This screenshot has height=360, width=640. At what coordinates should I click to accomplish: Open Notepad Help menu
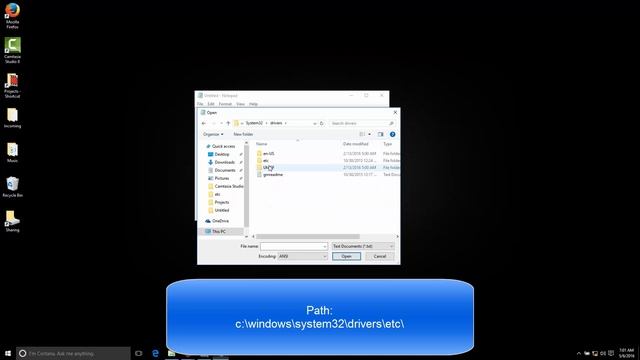click(253, 104)
